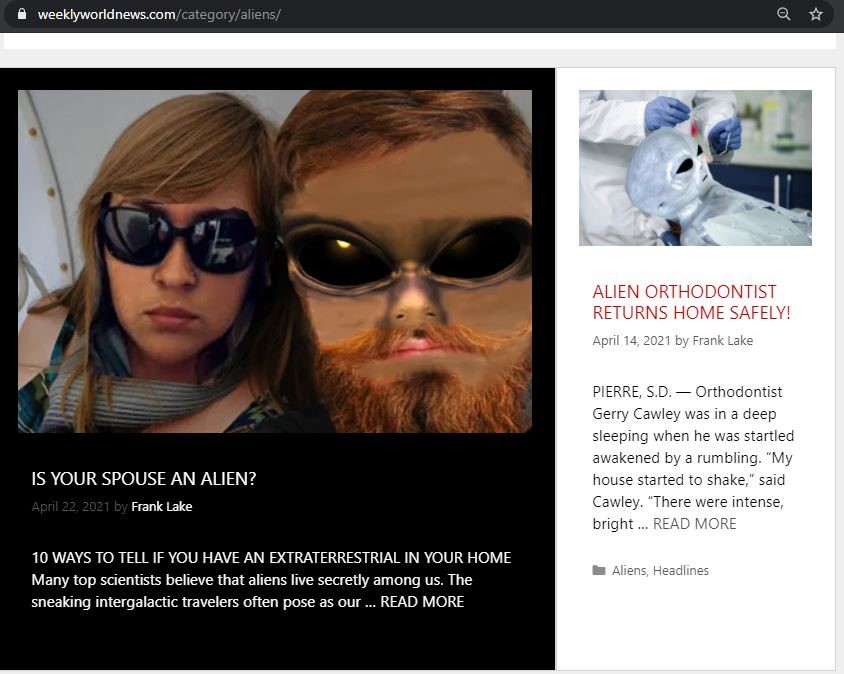Click the 'April 14, 2021' date text

[x=631, y=341]
